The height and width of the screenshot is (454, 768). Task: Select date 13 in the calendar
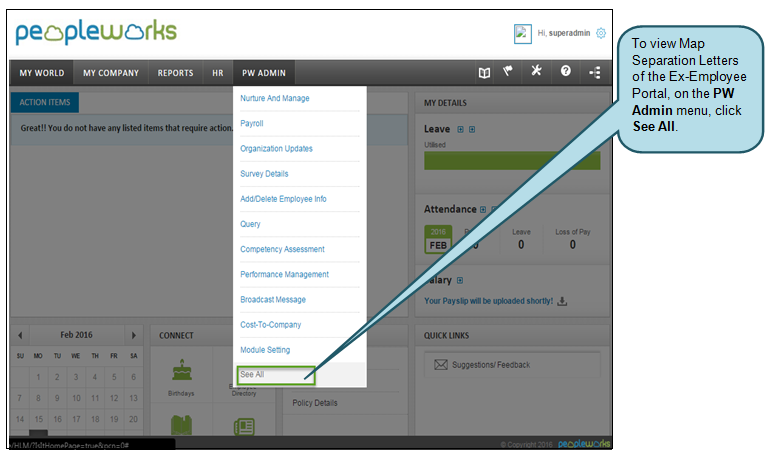point(133,398)
